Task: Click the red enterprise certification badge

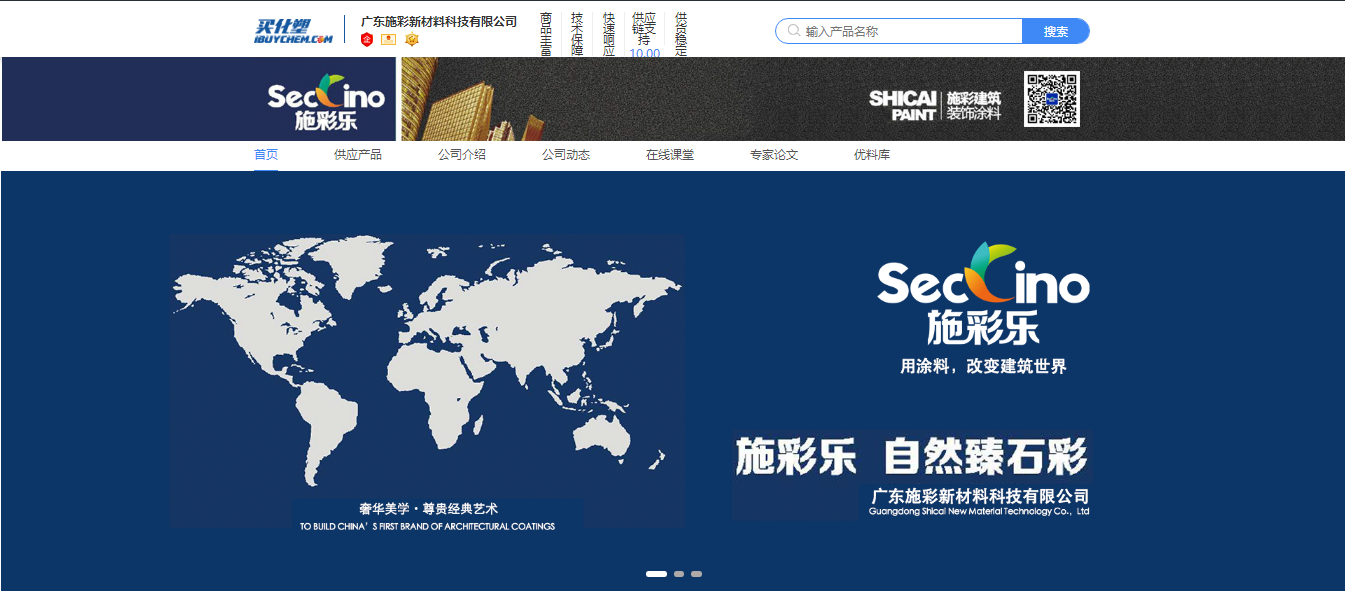Action: point(367,39)
